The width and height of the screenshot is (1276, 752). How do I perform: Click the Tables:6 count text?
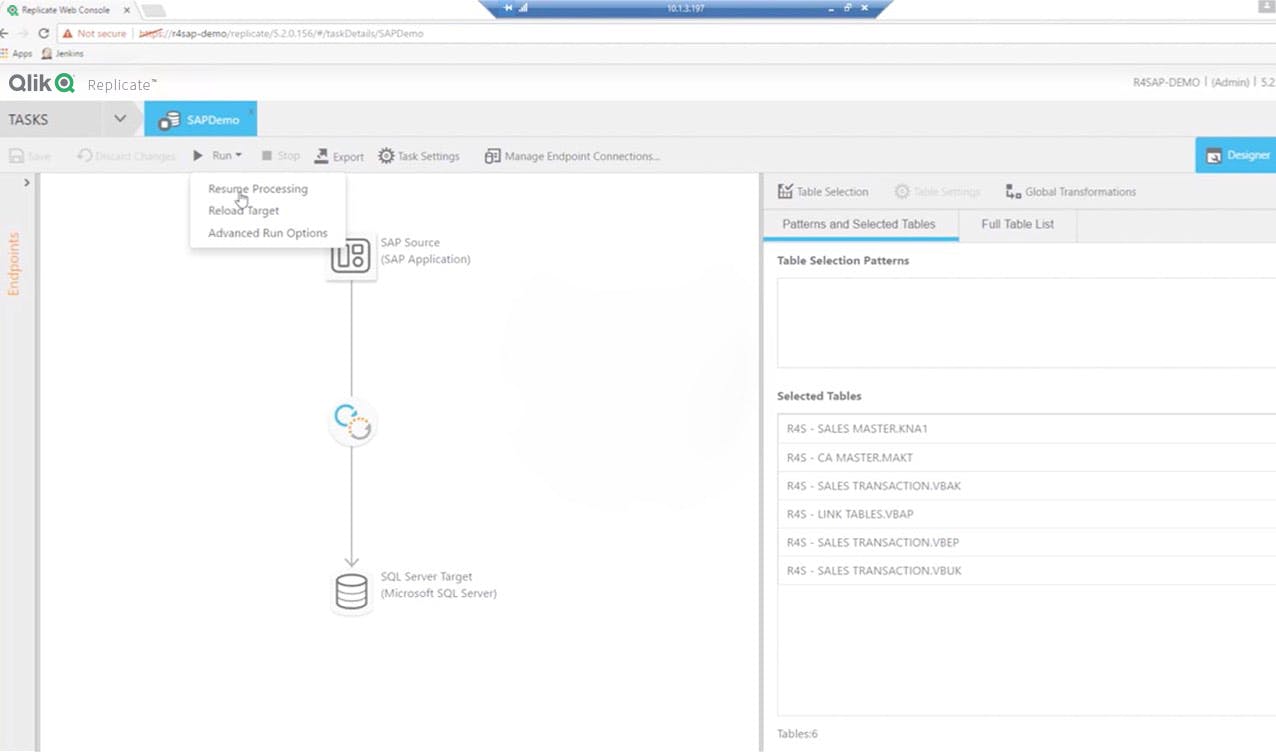(x=797, y=734)
